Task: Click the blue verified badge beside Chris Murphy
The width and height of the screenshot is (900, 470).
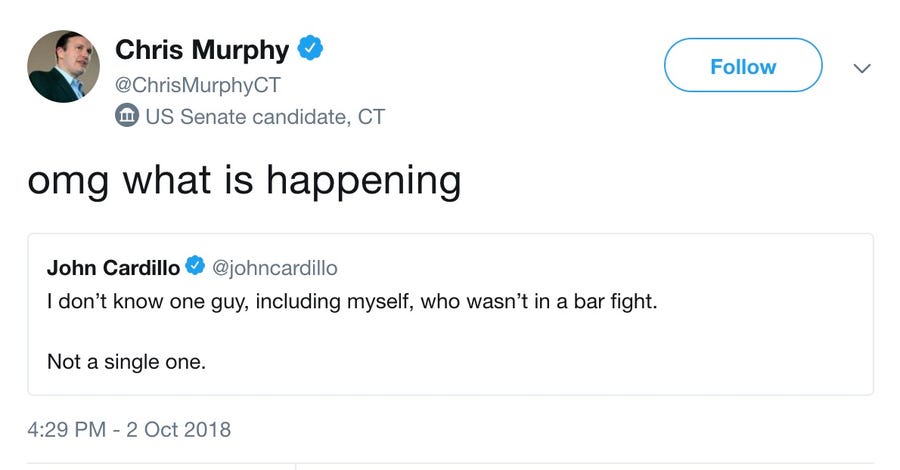Action: click(311, 47)
